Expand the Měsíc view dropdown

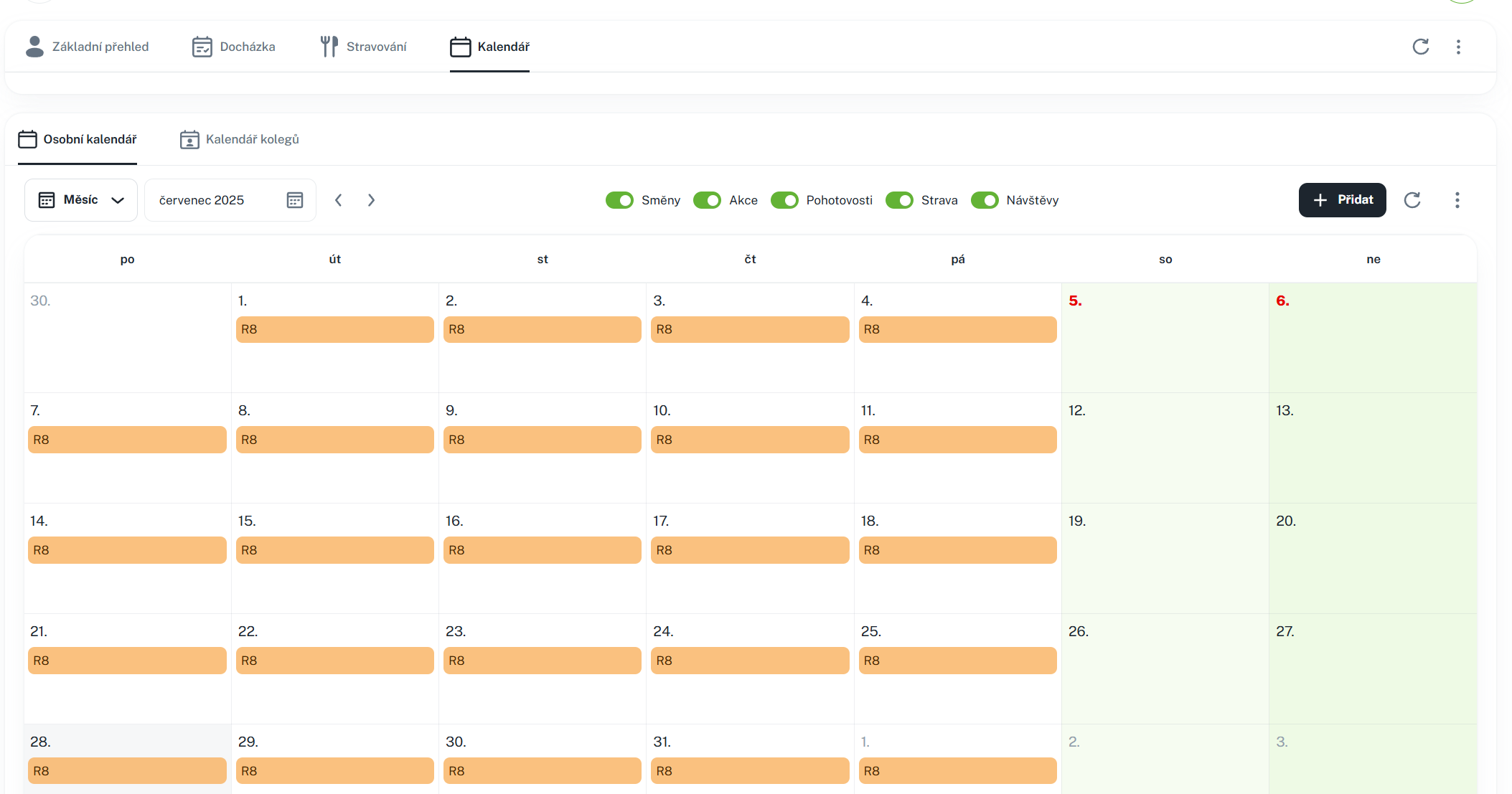tap(81, 200)
